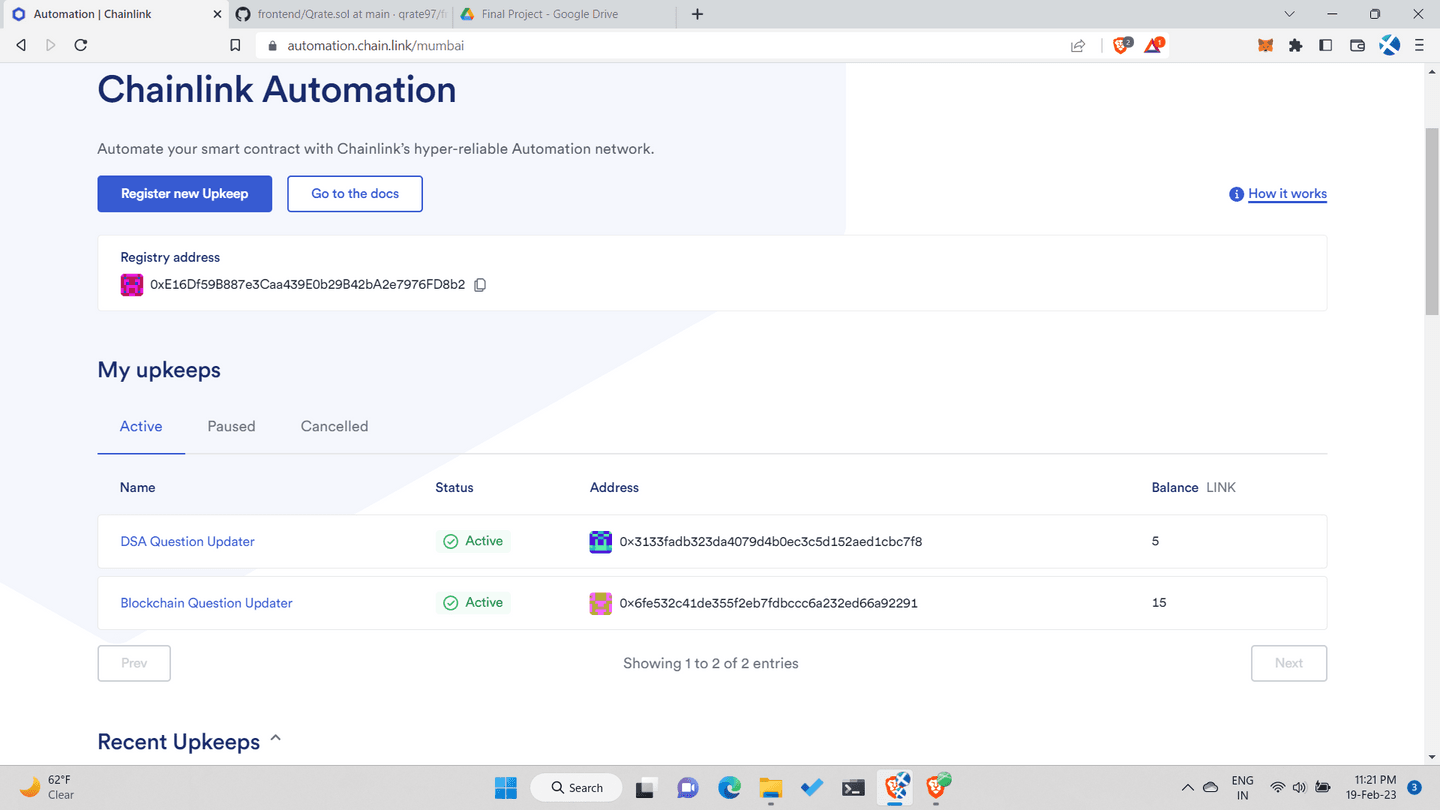Viewport: 1440px width, 810px height.
Task: Open Microsoft Edge from the taskbar
Action: pos(729,788)
